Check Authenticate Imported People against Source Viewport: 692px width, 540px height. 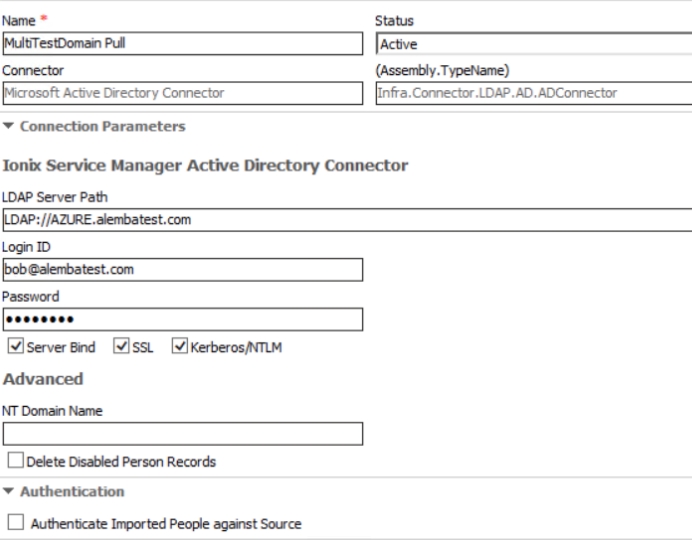click(x=14, y=523)
